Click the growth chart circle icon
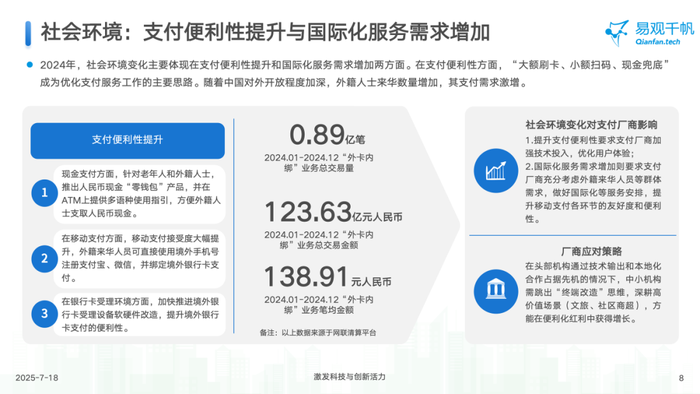 click(496, 171)
